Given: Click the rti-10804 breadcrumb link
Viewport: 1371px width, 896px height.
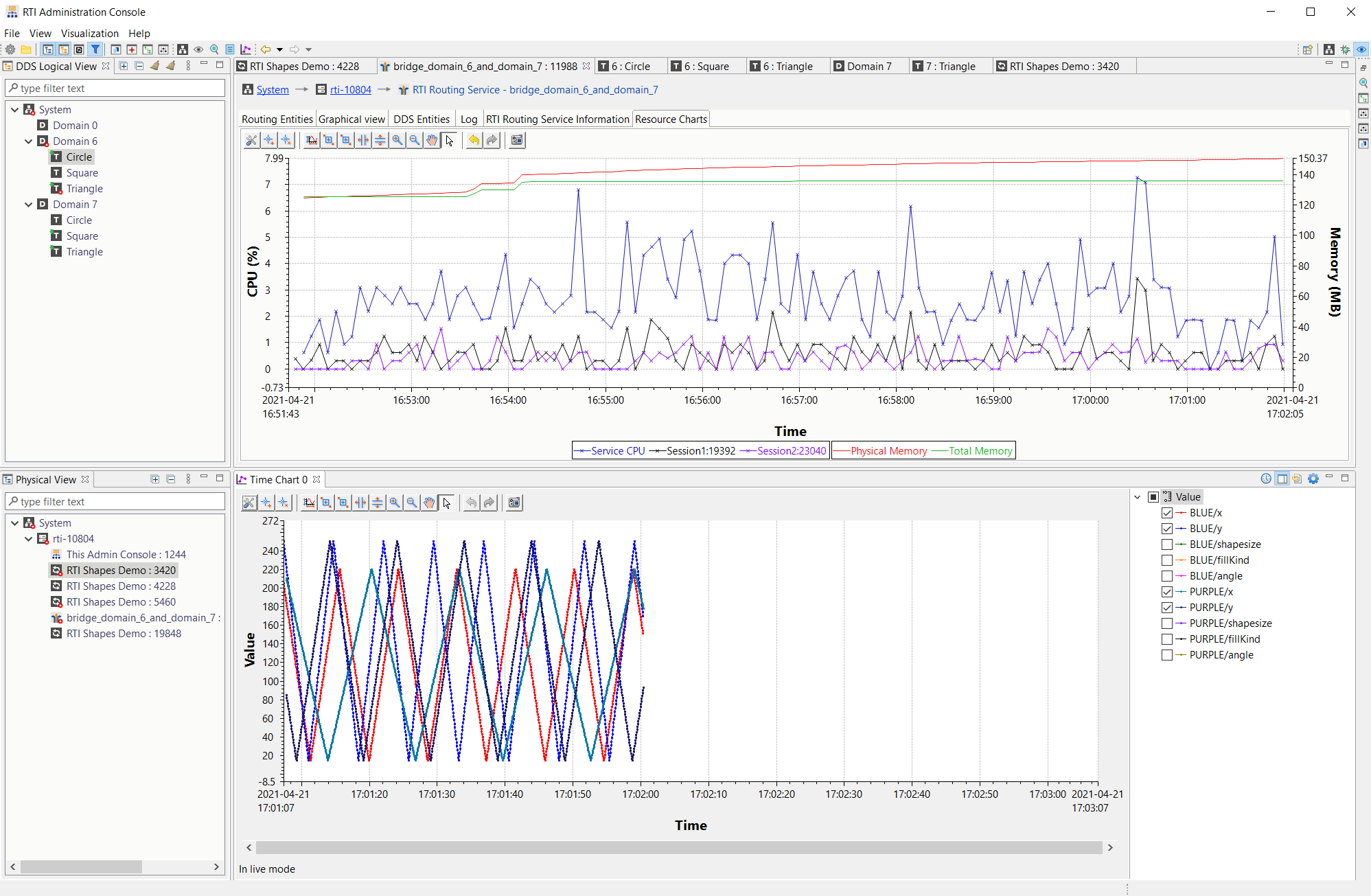Looking at the screenshot, I should 350,89.
